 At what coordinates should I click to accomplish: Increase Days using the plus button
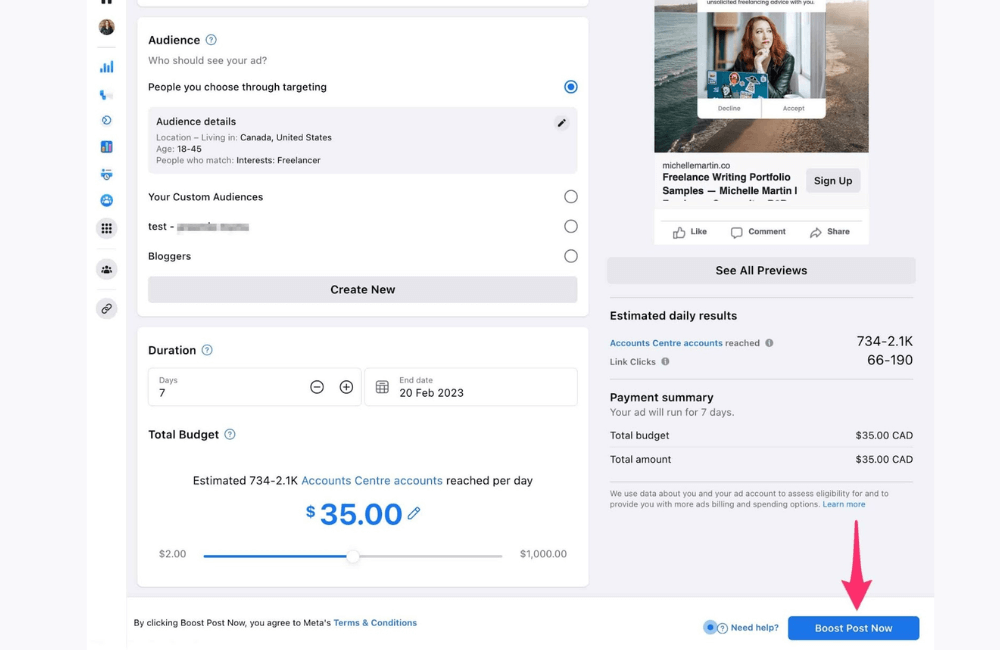click(x=345, y=386)
